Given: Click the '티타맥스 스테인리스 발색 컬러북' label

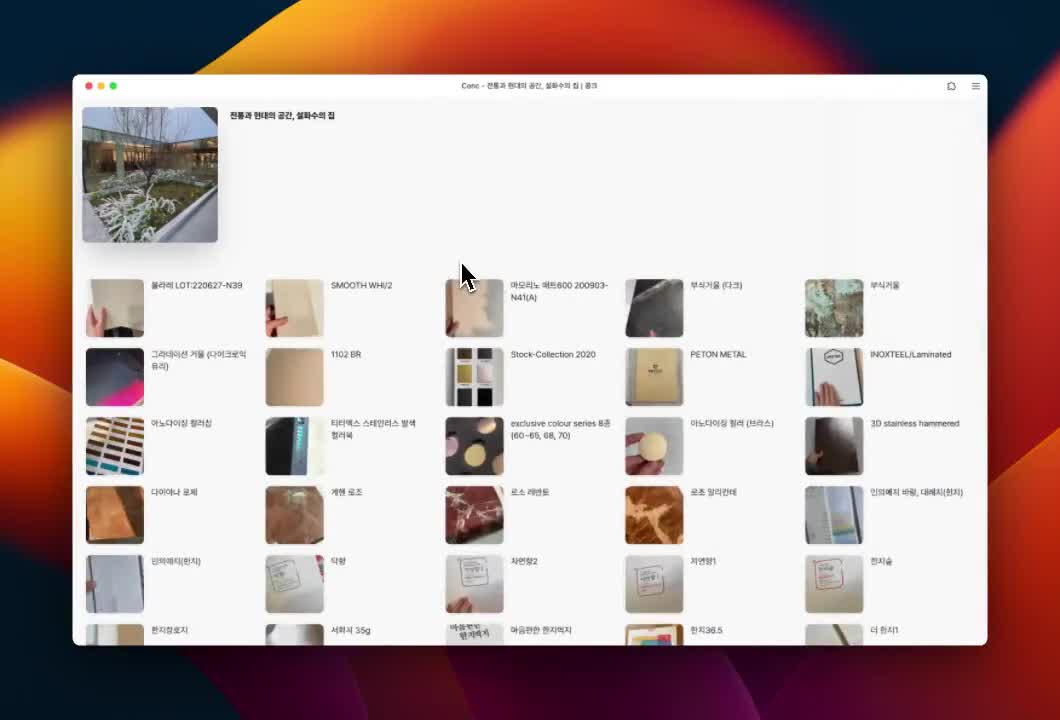Looking at the screenshot, I should tap(373, 429).
